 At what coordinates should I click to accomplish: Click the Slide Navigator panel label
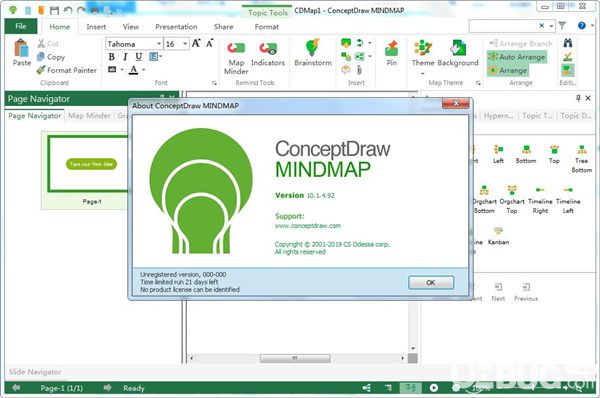[35, 372]
